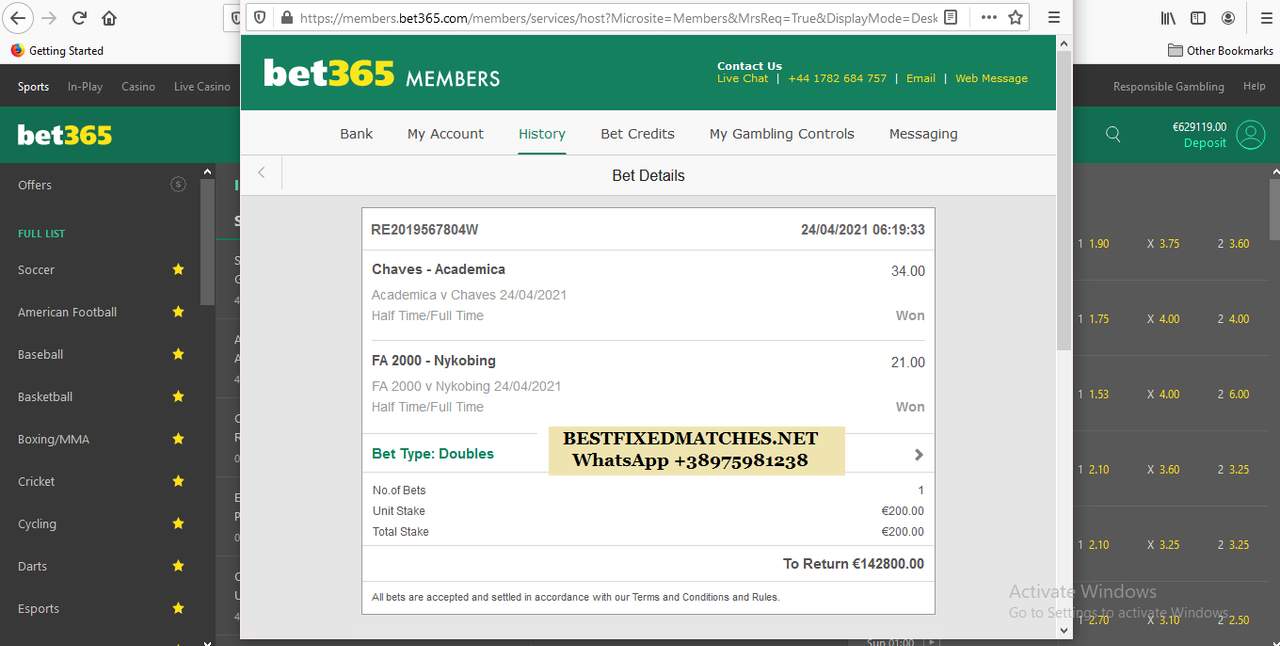Viewport: 1280px width, 646px height.
Task: Open the Messaging tab
Action: pos(923,133)
